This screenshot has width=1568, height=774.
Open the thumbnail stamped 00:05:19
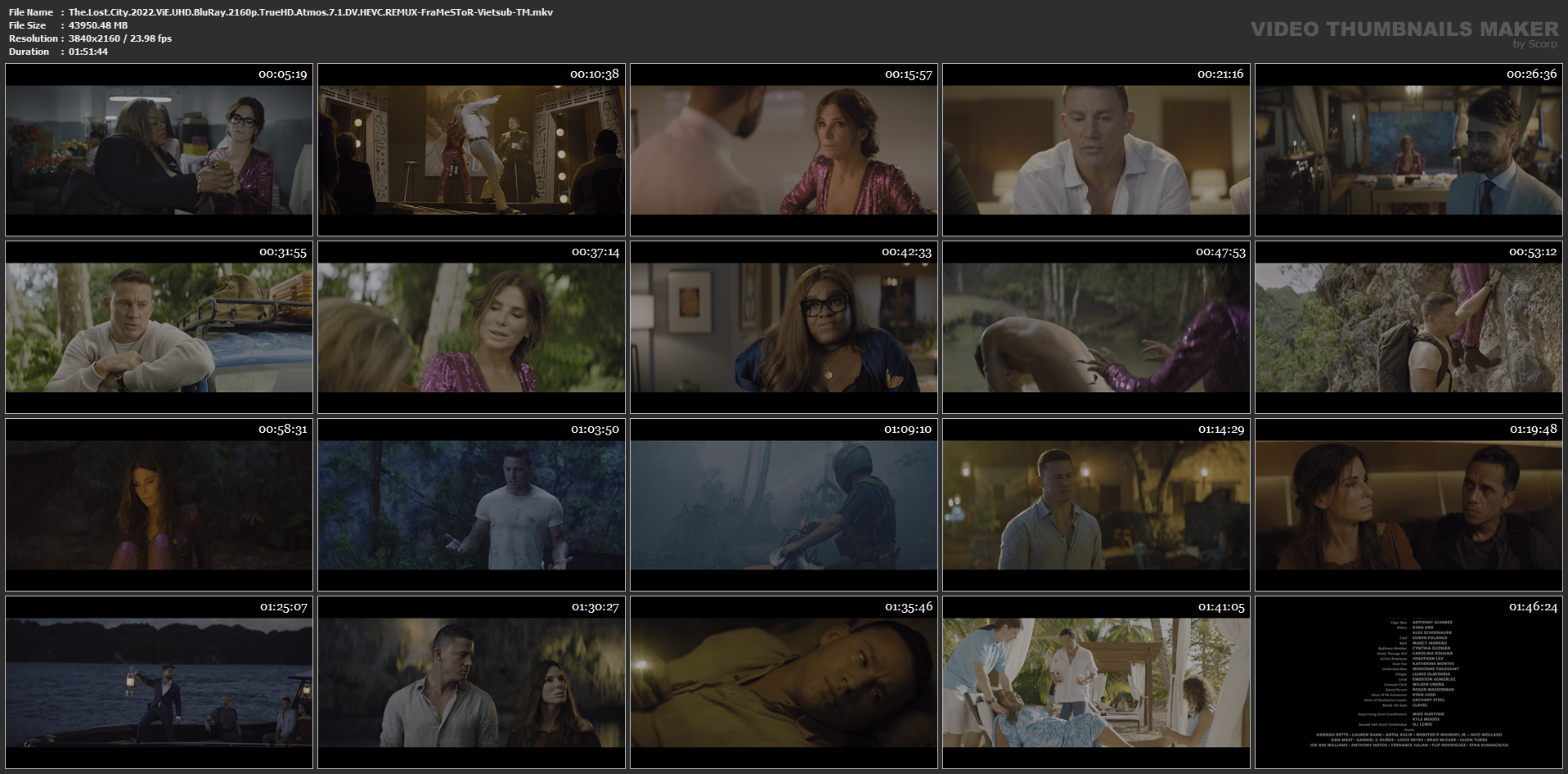click(159, 150)
